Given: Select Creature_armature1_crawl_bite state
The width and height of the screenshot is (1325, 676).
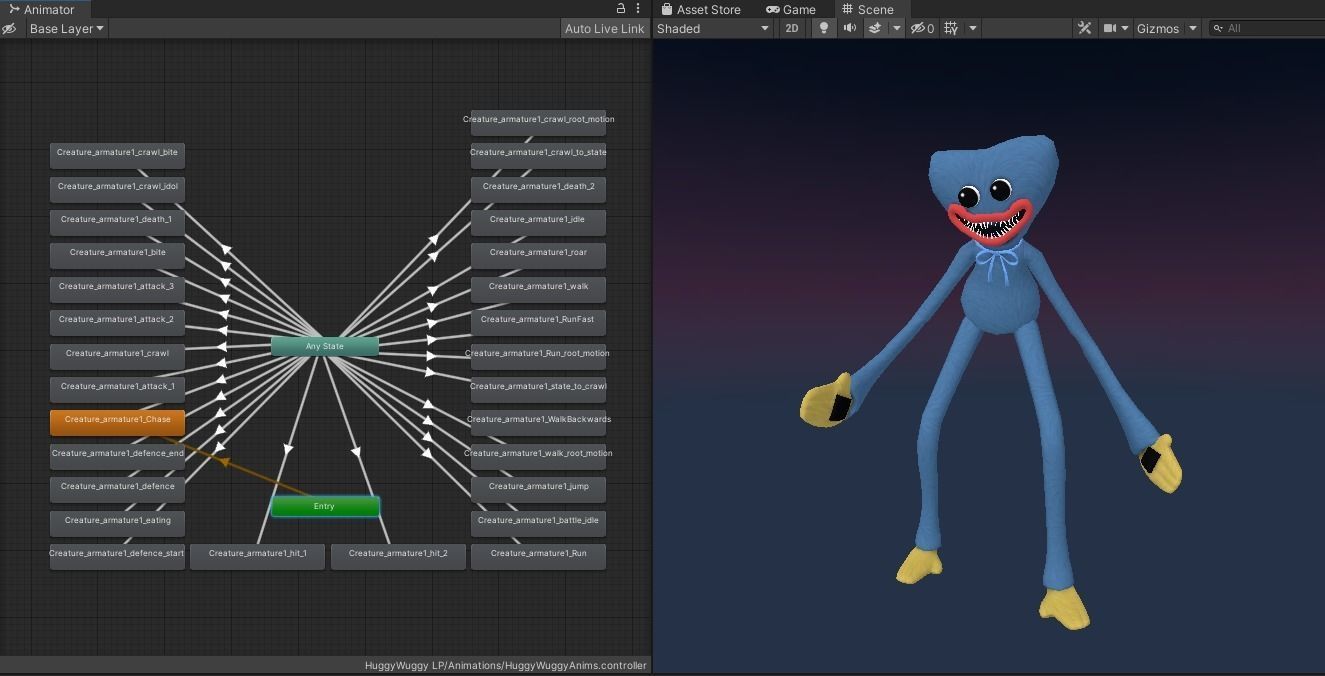Looking at the screenshot, I should click(118, 154).
